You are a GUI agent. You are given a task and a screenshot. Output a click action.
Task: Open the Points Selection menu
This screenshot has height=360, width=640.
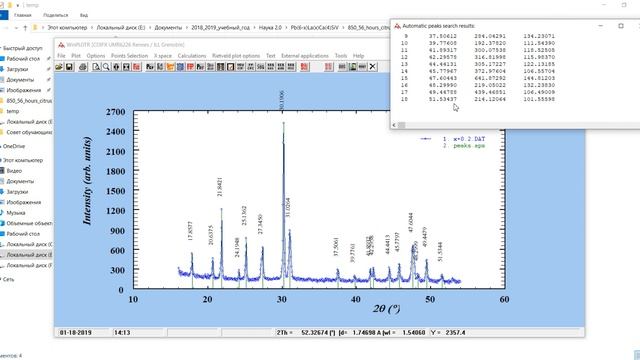click(x=129, y=56)
